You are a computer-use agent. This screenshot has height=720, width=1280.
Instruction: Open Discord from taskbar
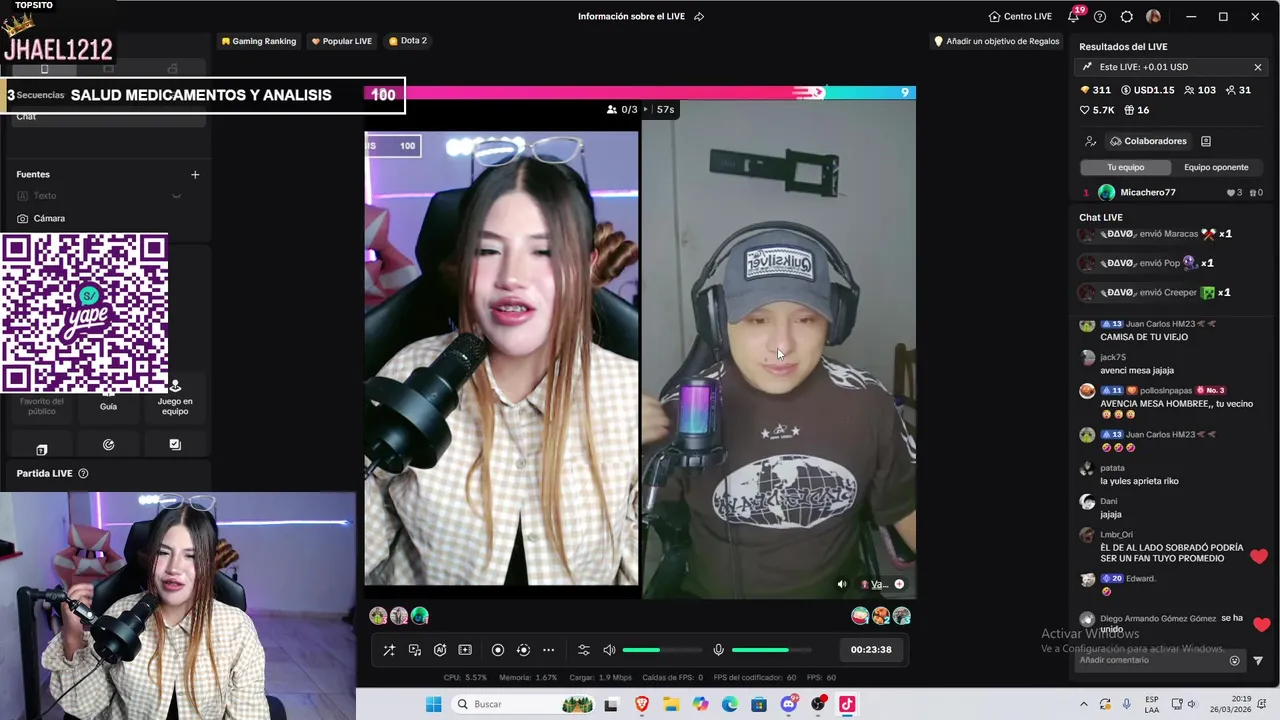(x=789, y=704)
